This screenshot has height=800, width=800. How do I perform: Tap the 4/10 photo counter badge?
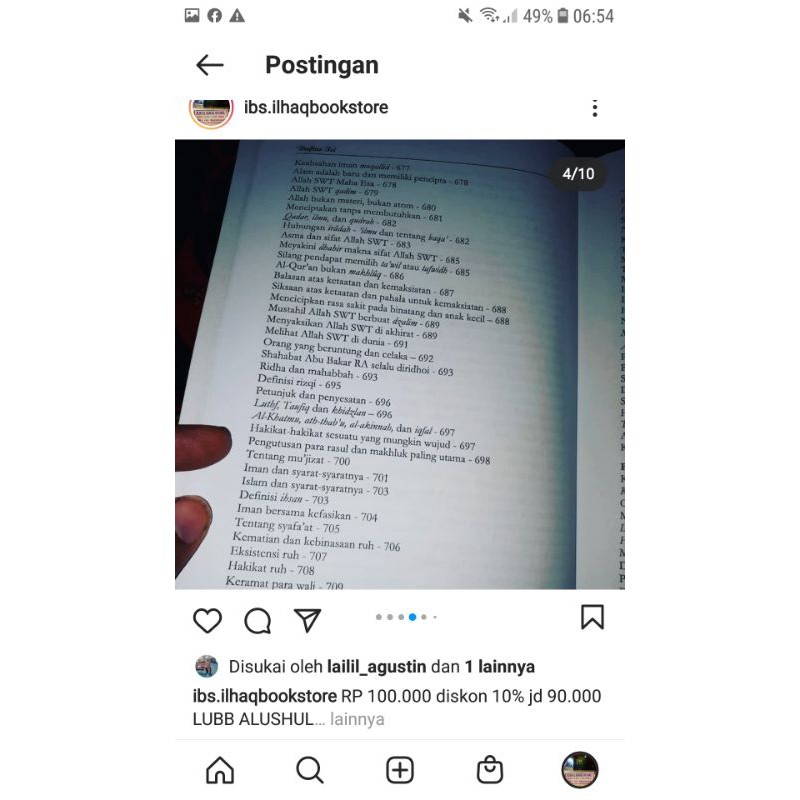click(x=578, y=174)
